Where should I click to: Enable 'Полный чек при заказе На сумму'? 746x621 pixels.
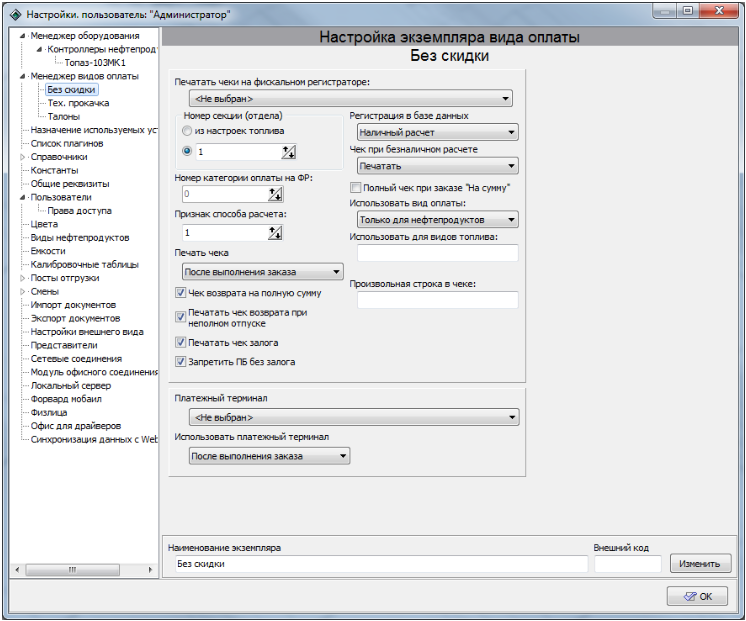[x=355, y=187]
